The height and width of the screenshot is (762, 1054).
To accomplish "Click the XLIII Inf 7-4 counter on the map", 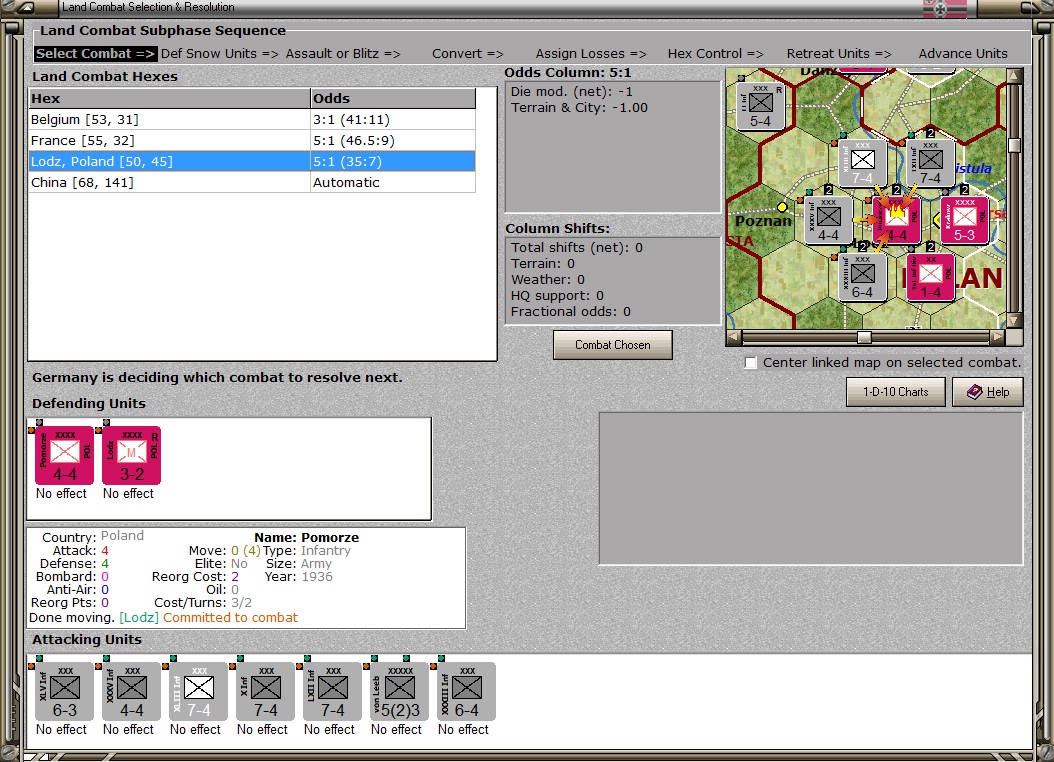I will [x=862, y=163].
